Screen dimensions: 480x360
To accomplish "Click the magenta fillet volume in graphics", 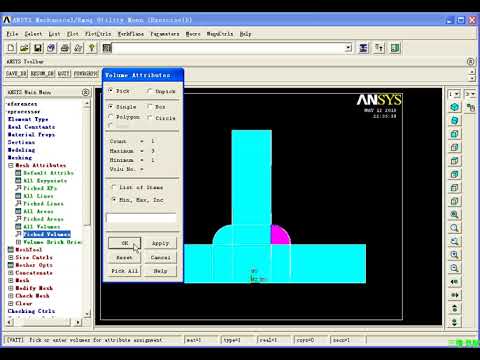I will 279,236.
